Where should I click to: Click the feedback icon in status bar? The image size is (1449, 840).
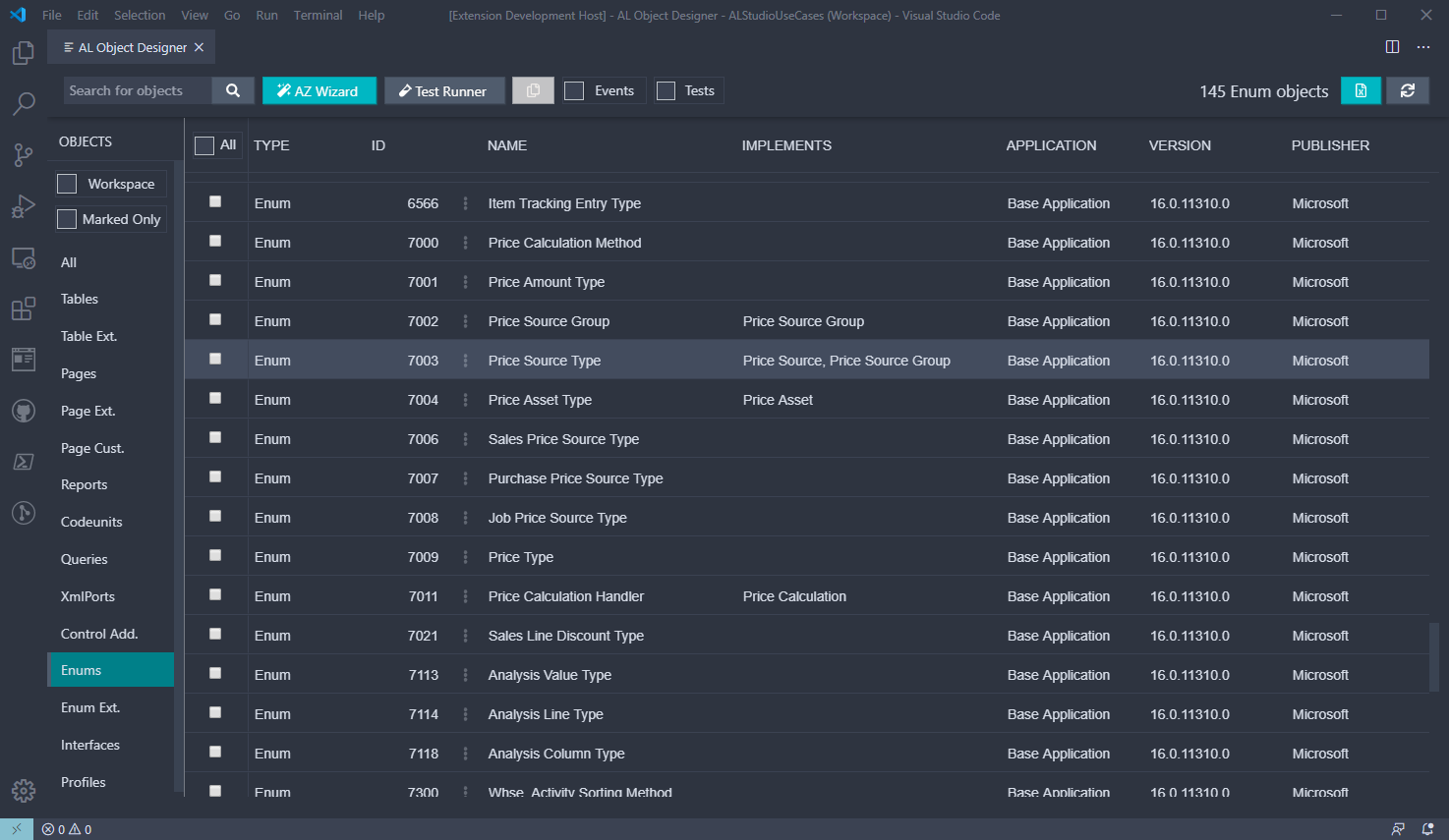[x=1398, y=829]
